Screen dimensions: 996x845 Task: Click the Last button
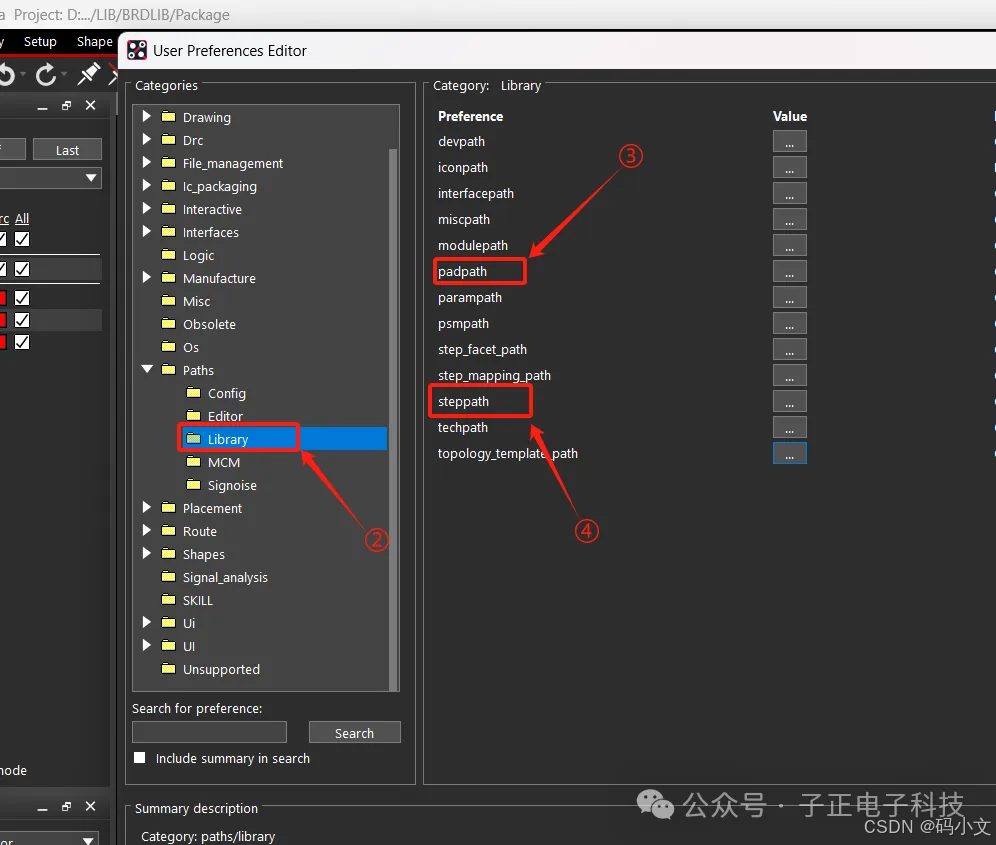tap(67, 150)
